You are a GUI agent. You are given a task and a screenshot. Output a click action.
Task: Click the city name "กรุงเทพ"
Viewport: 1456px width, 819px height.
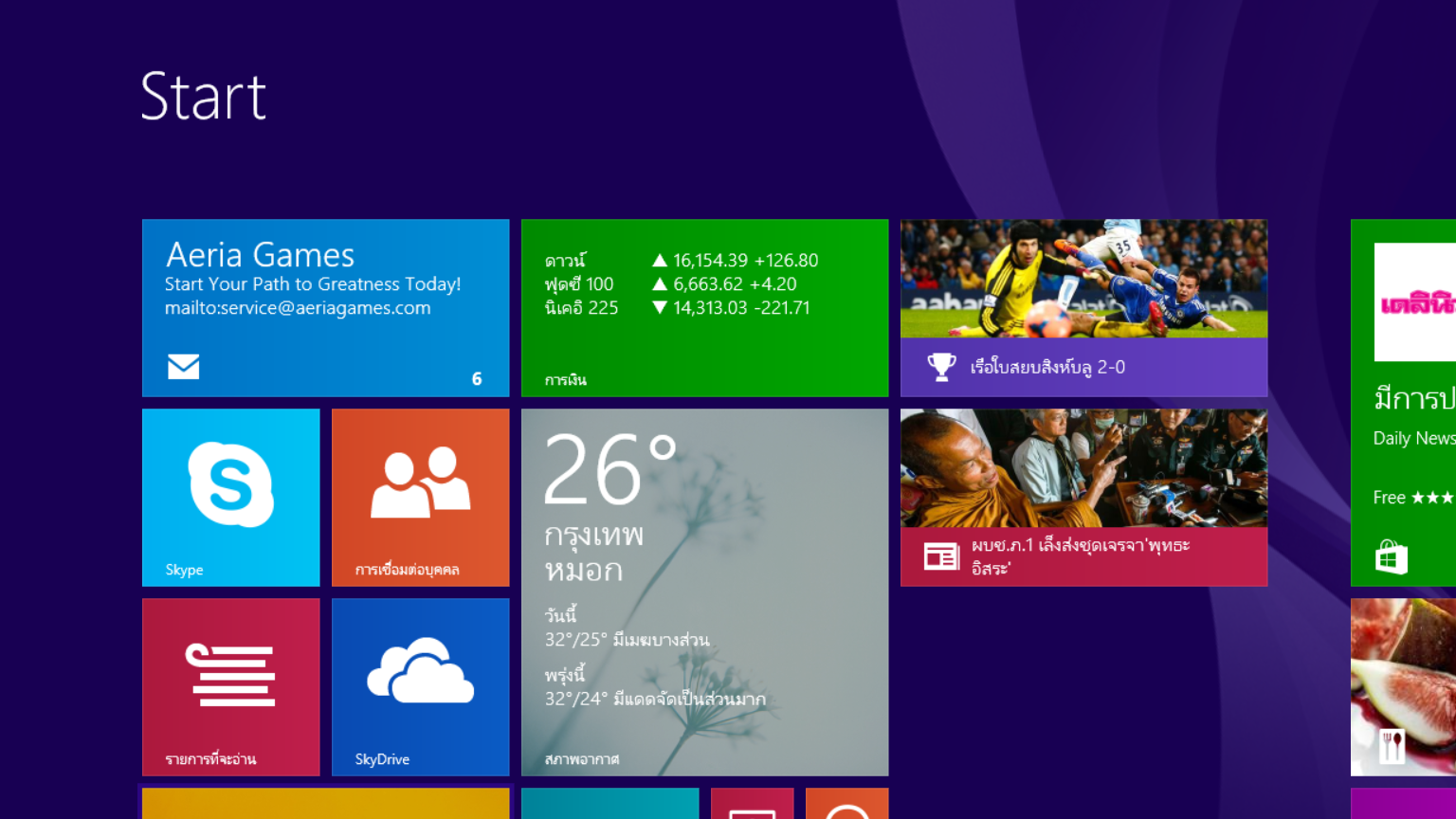[x=594, y=535]
